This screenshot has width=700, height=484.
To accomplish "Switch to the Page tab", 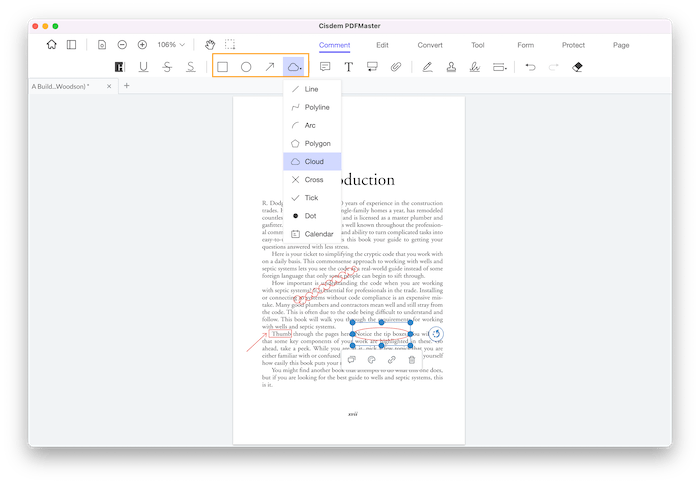I will 621,45.
